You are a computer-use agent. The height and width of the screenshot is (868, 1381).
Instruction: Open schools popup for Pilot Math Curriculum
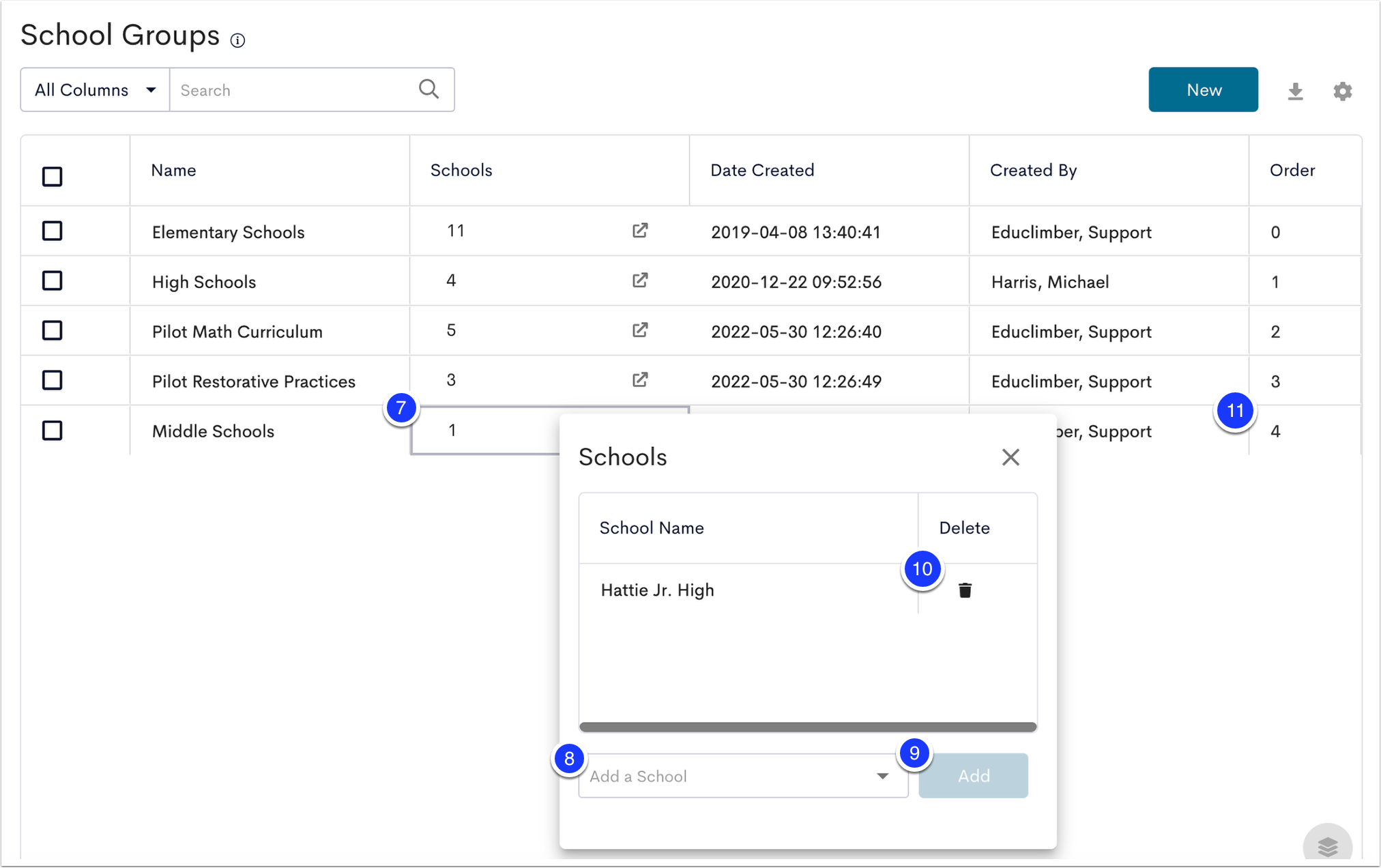639,330
